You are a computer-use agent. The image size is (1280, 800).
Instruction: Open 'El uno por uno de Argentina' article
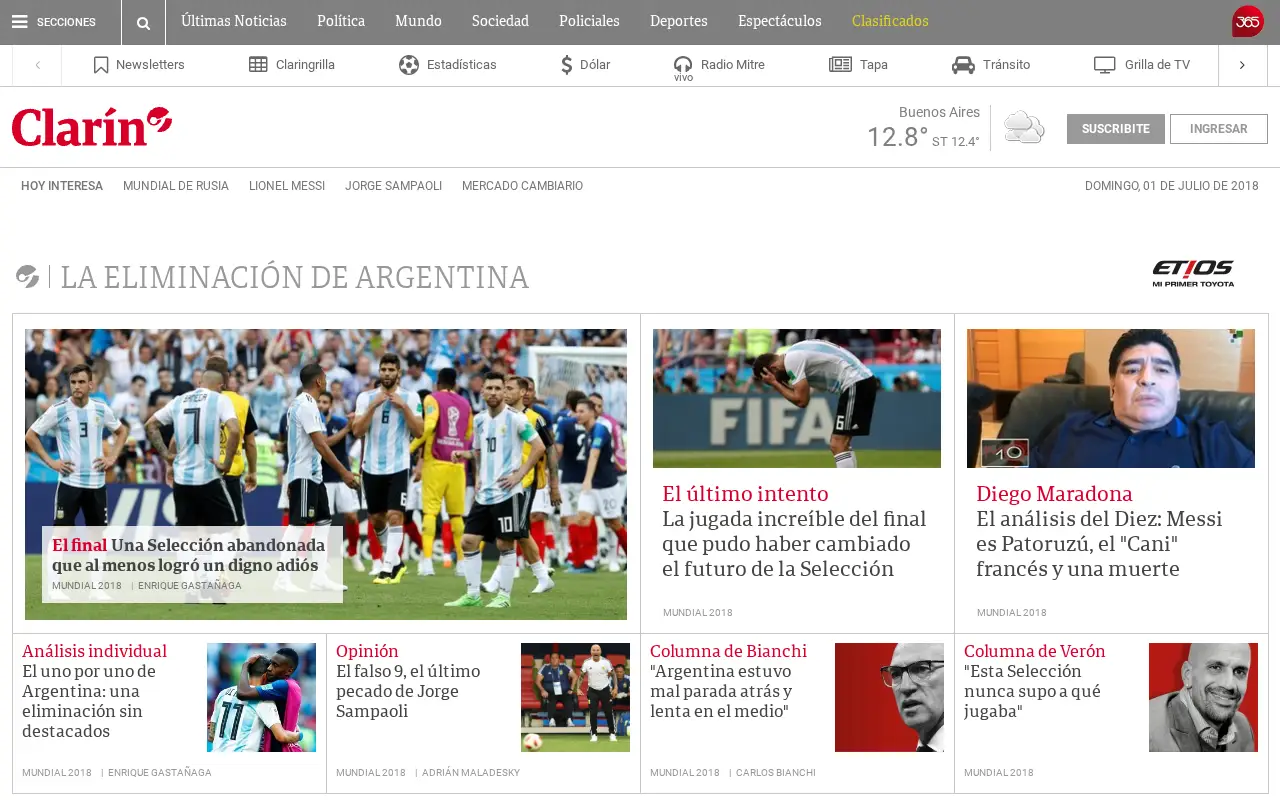tap(89, 701)
